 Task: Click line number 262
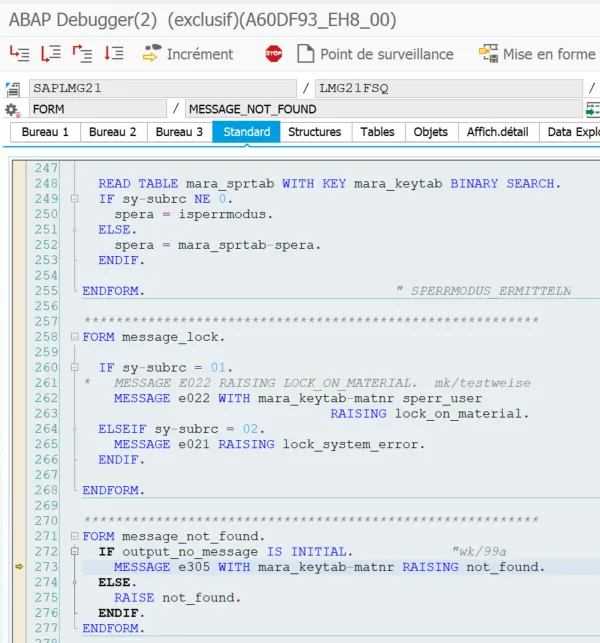point(46,398)
